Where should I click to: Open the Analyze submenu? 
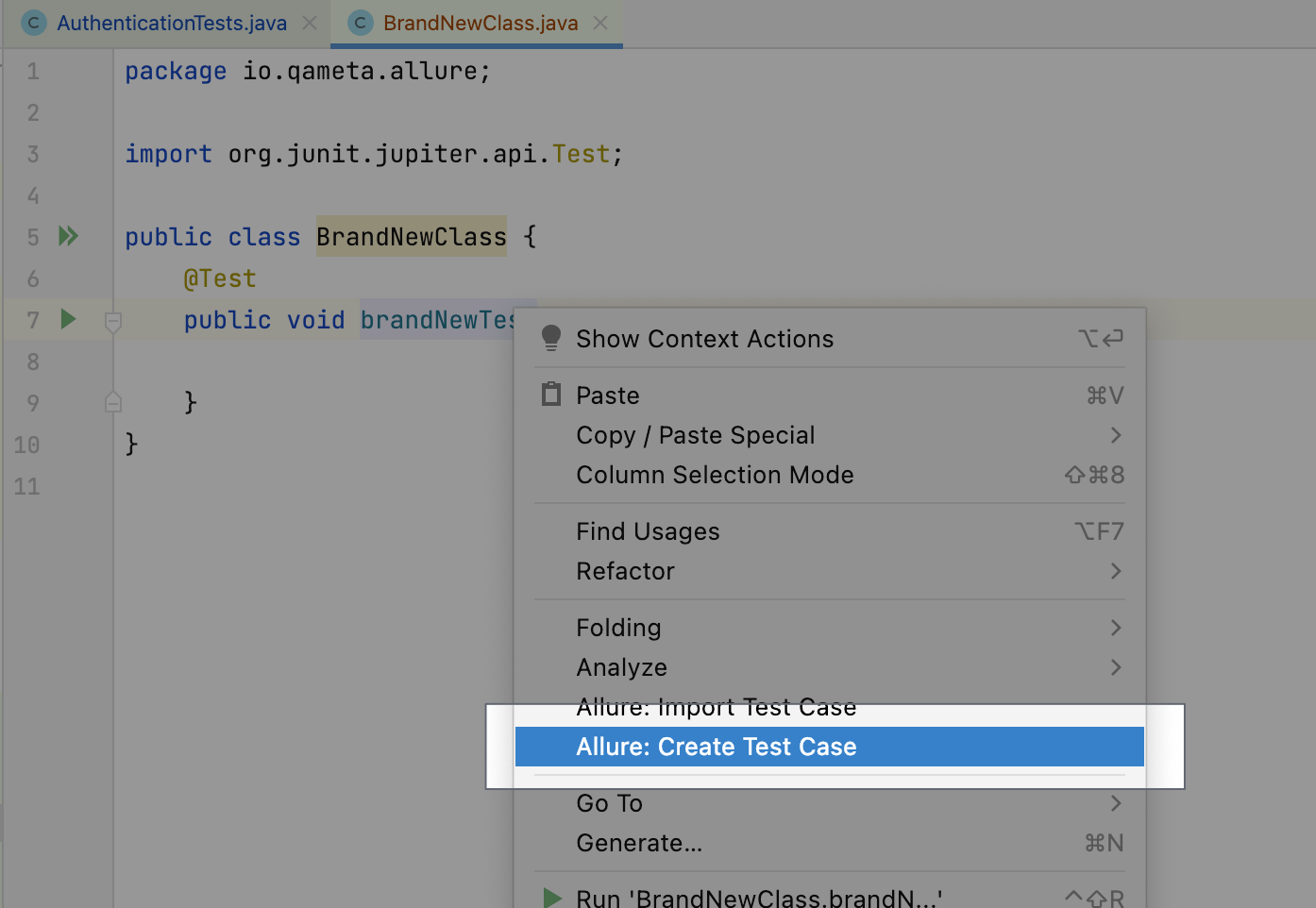point(621,666)
